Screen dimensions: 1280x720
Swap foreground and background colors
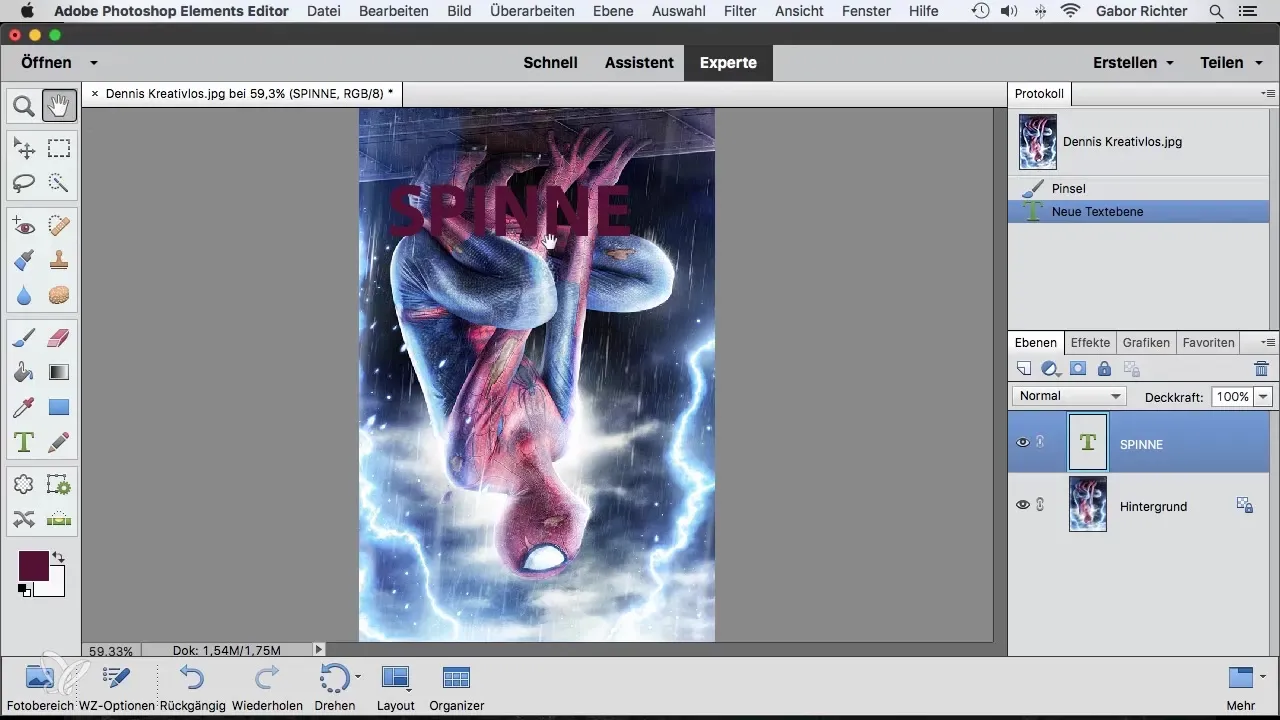[58, 557]
